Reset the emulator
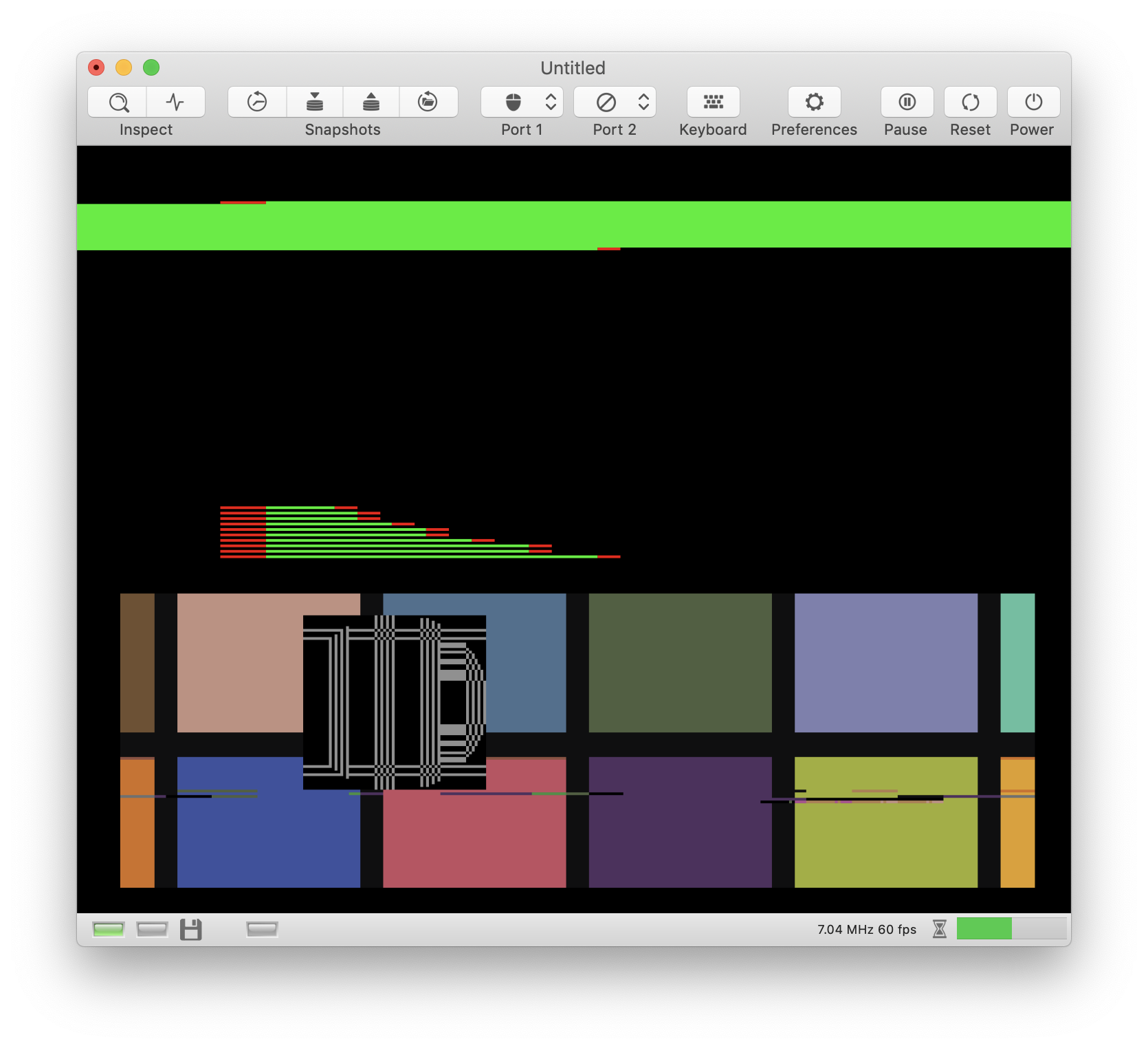 pos(970,102)
